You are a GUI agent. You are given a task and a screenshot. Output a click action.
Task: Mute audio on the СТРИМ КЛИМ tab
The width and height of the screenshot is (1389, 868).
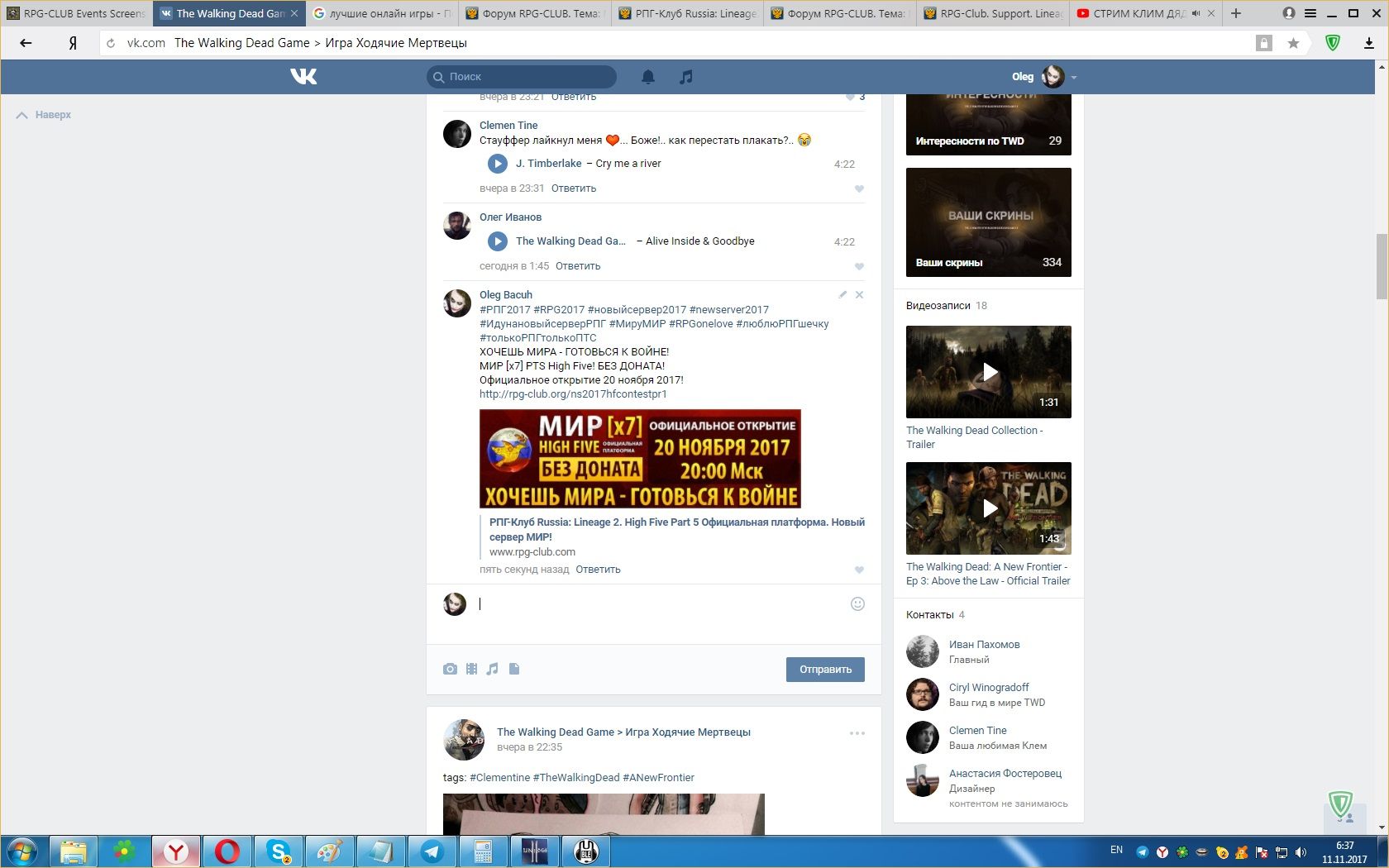click(x=1196, y=14)
